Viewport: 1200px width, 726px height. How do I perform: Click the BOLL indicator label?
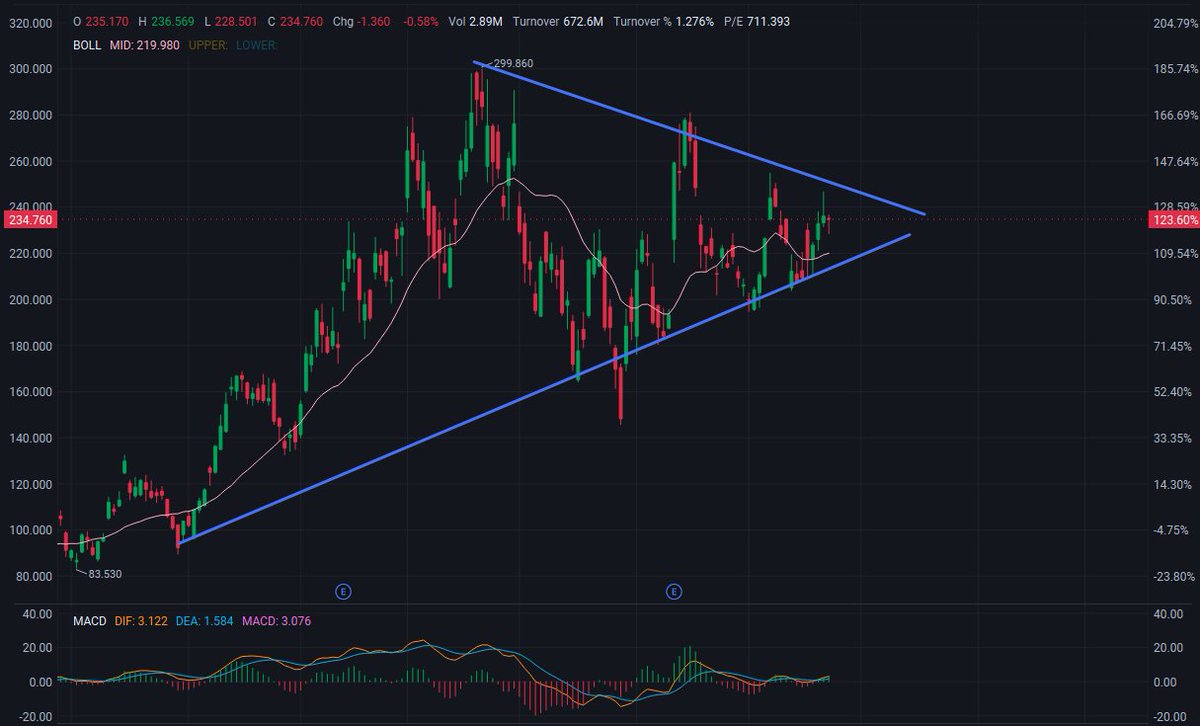(87, 45)
